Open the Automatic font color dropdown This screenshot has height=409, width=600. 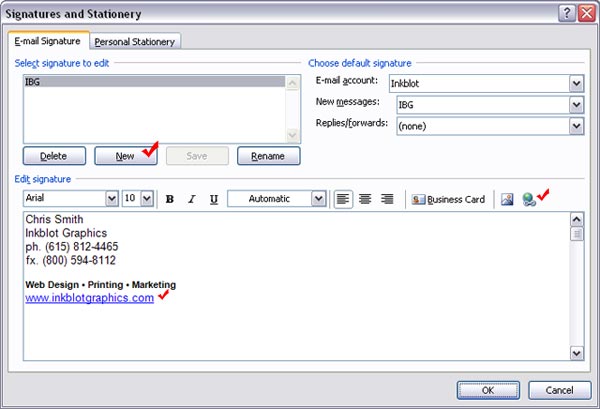pos(318,199)
